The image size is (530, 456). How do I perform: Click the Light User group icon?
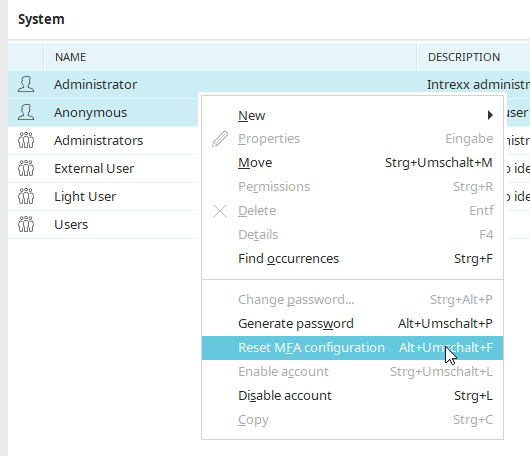26,196
